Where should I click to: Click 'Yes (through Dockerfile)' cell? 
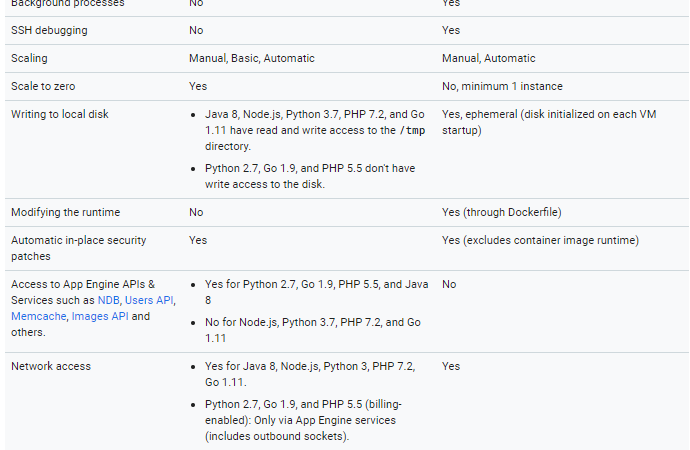[502, 212]
